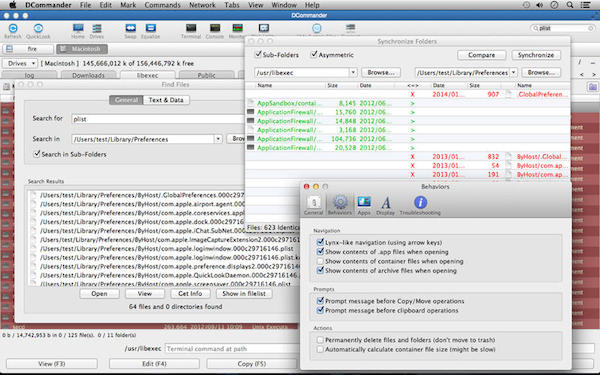Click the Refresh toolbar icon
The image size is (600, 375).
(x=13, y=28)
